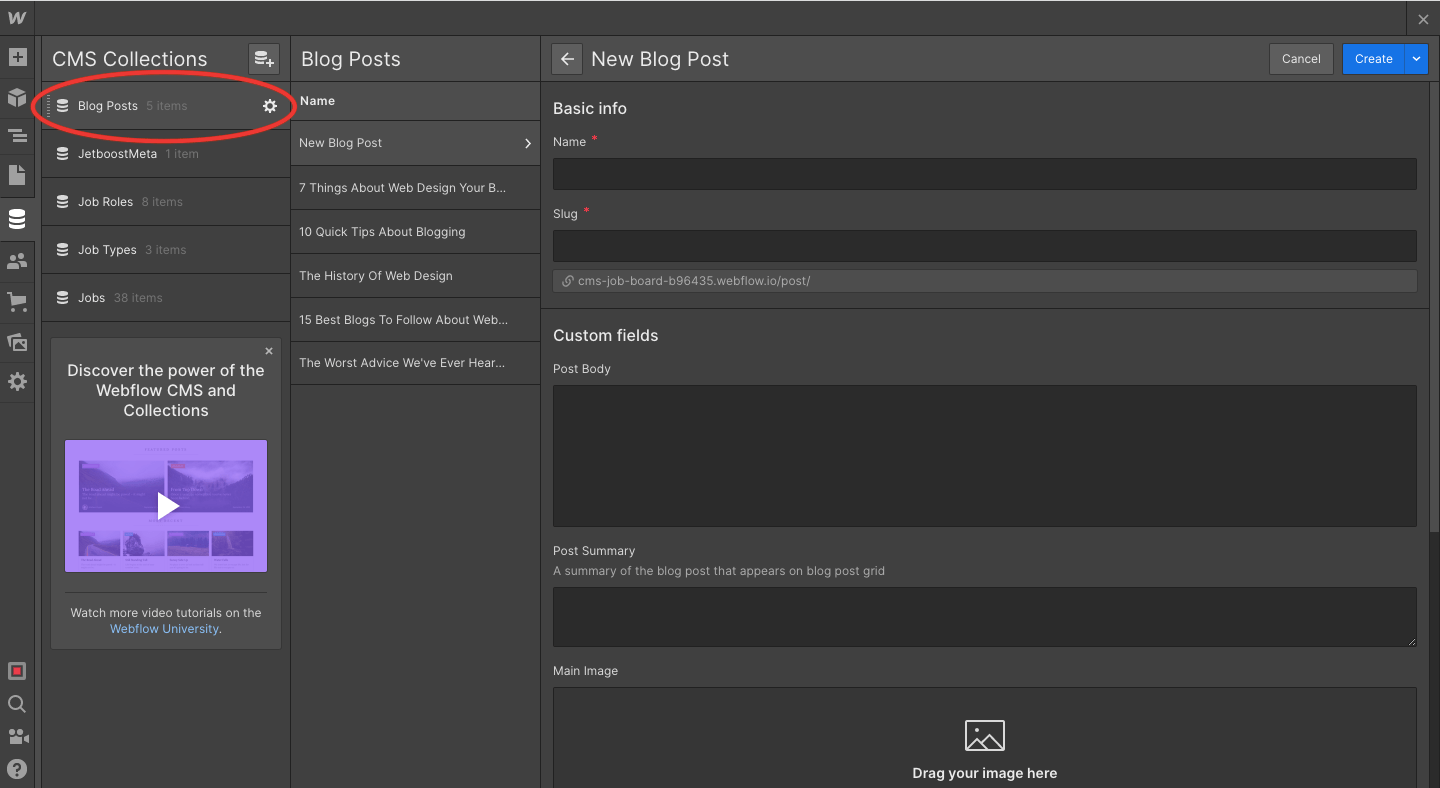Select the Job Roles collection
The height and width of the screenshot is (788, 1440).
pyautogui.click(x=105, y=202)
